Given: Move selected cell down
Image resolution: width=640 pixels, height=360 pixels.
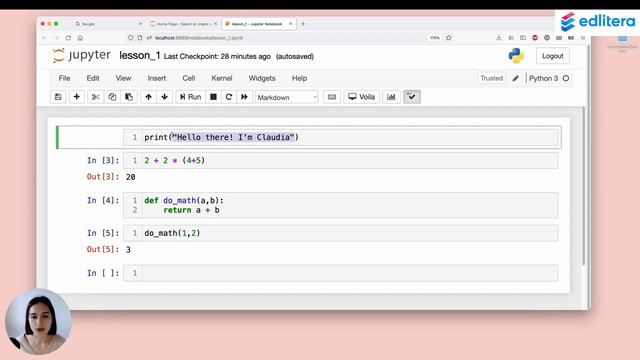Looking at the screenshot, I should tap(164, 97).
